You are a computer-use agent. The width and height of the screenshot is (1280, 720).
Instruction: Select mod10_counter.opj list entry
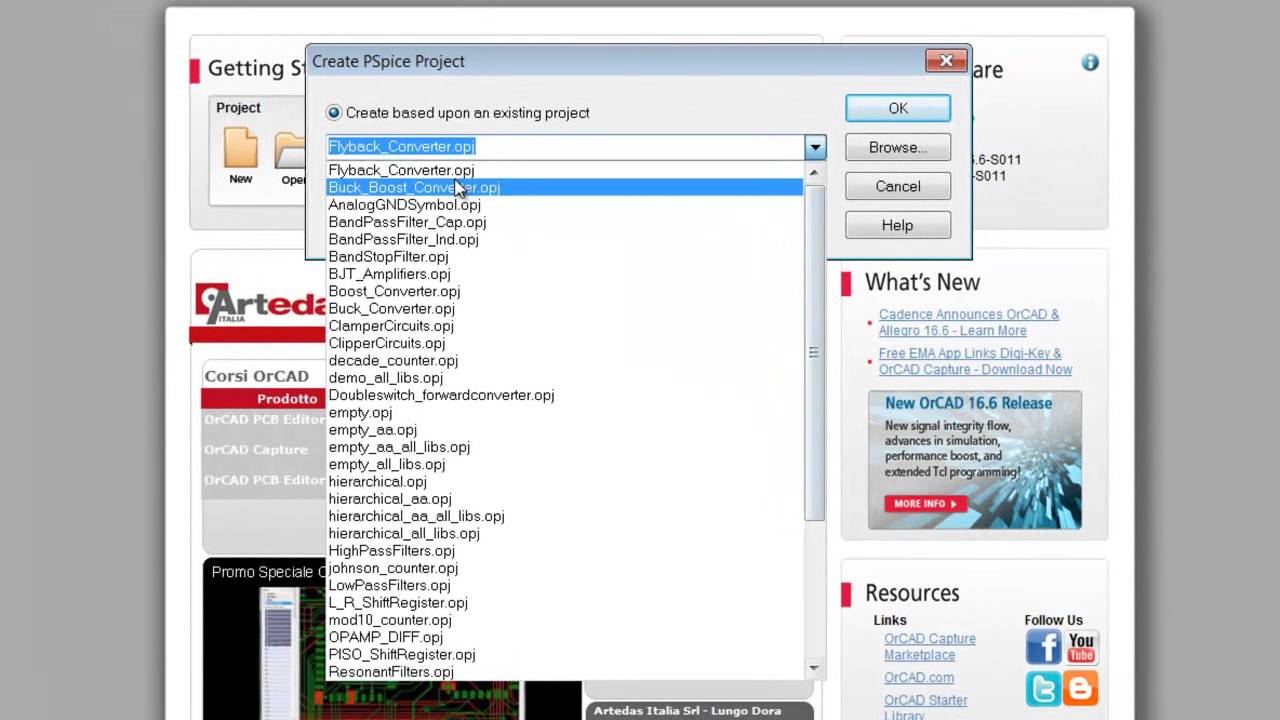tap(565, 620)
